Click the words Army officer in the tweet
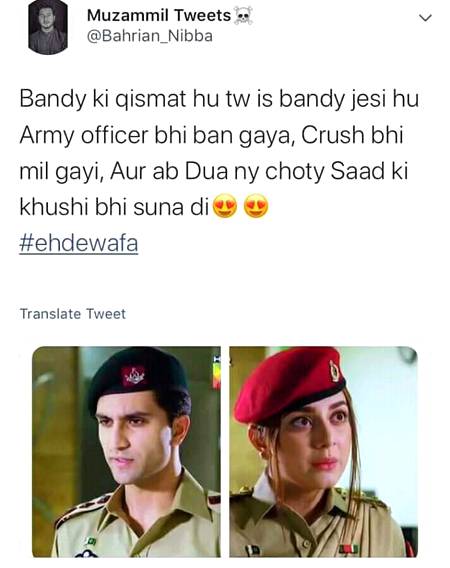Screen dimensions: 450x568 (x=84, y=135)
